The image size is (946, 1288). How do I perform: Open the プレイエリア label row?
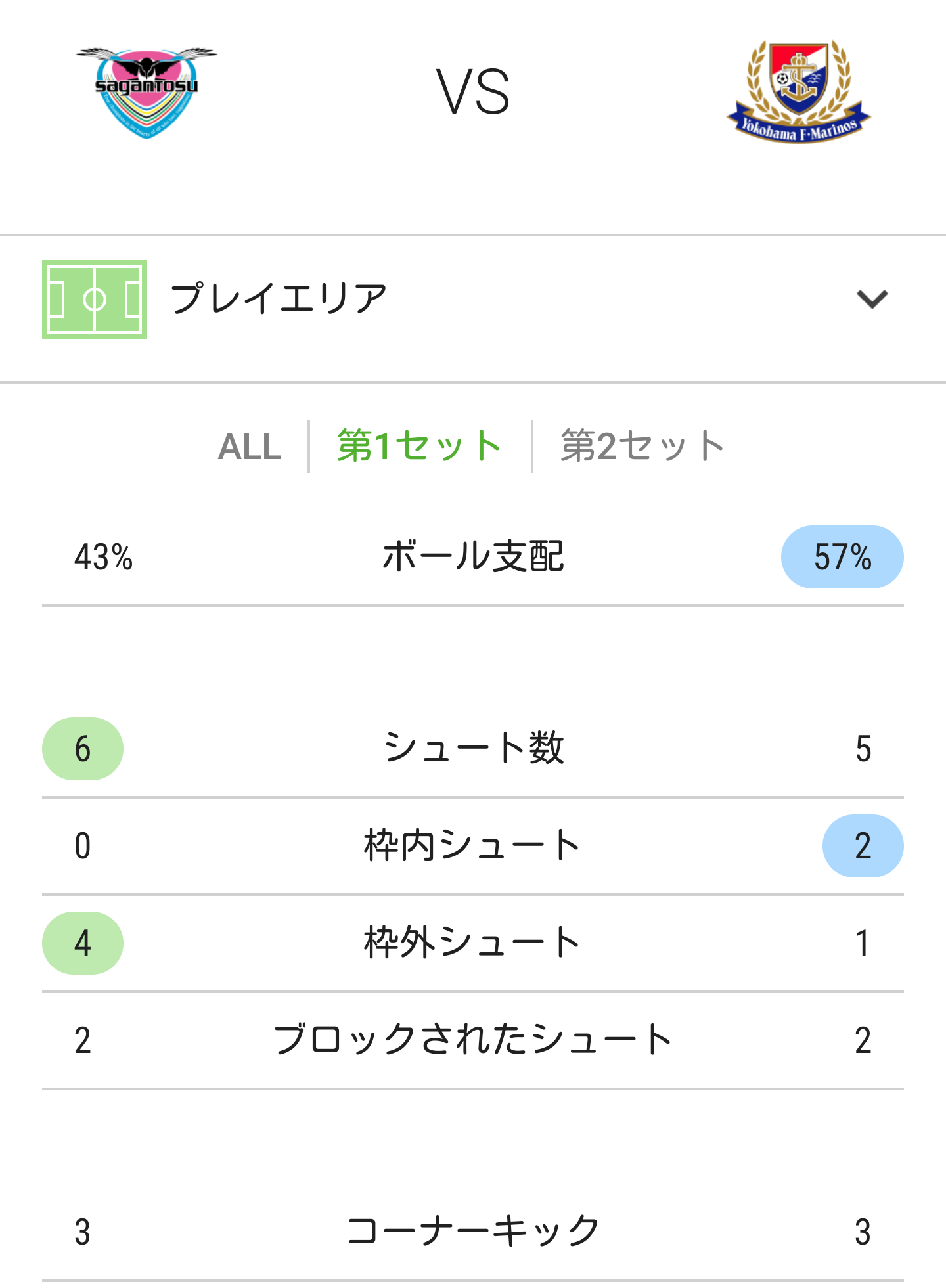click(473, 300)
